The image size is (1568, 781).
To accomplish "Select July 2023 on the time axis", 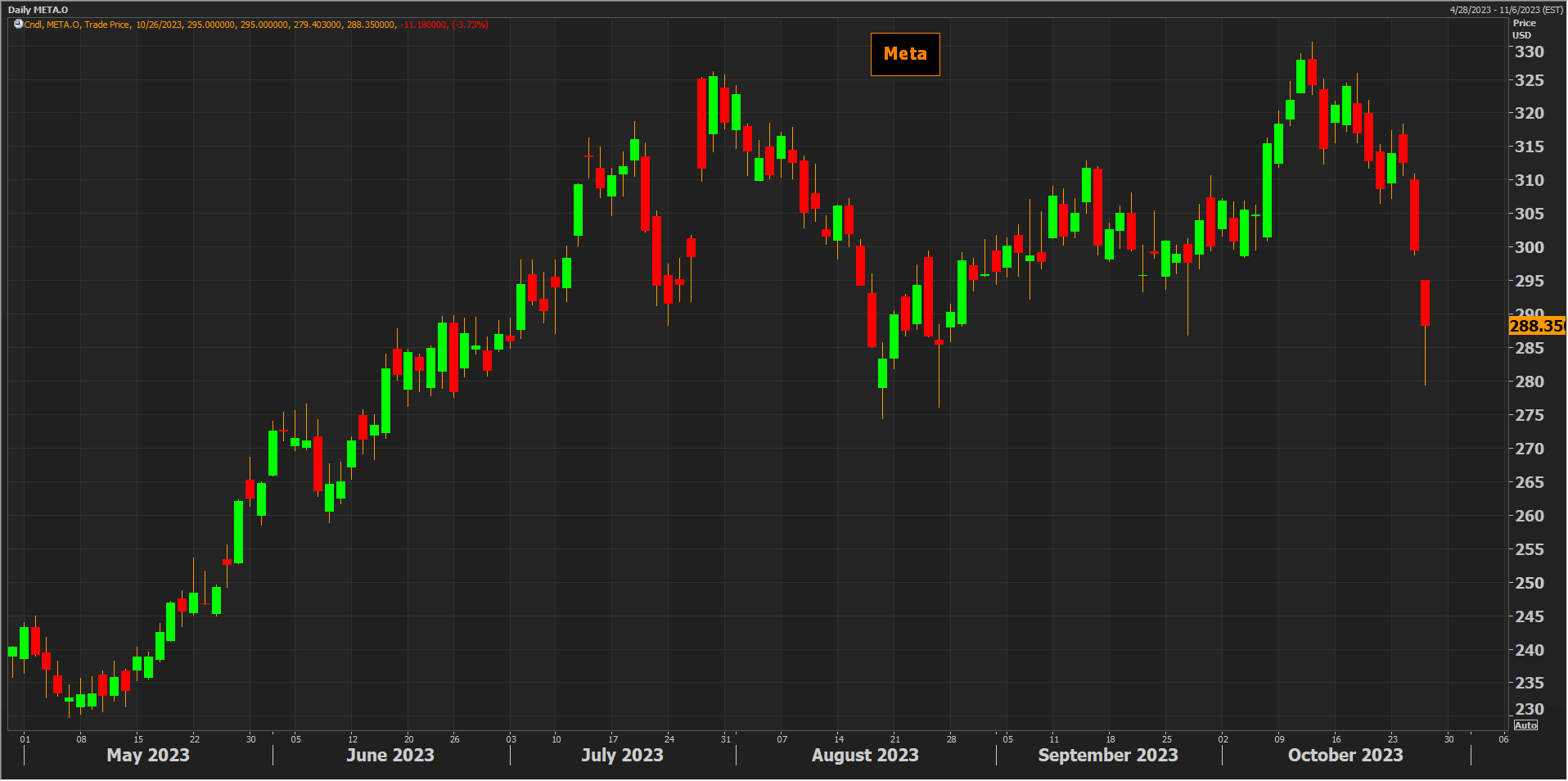I will pyautogui.click(x=622, y=755).
